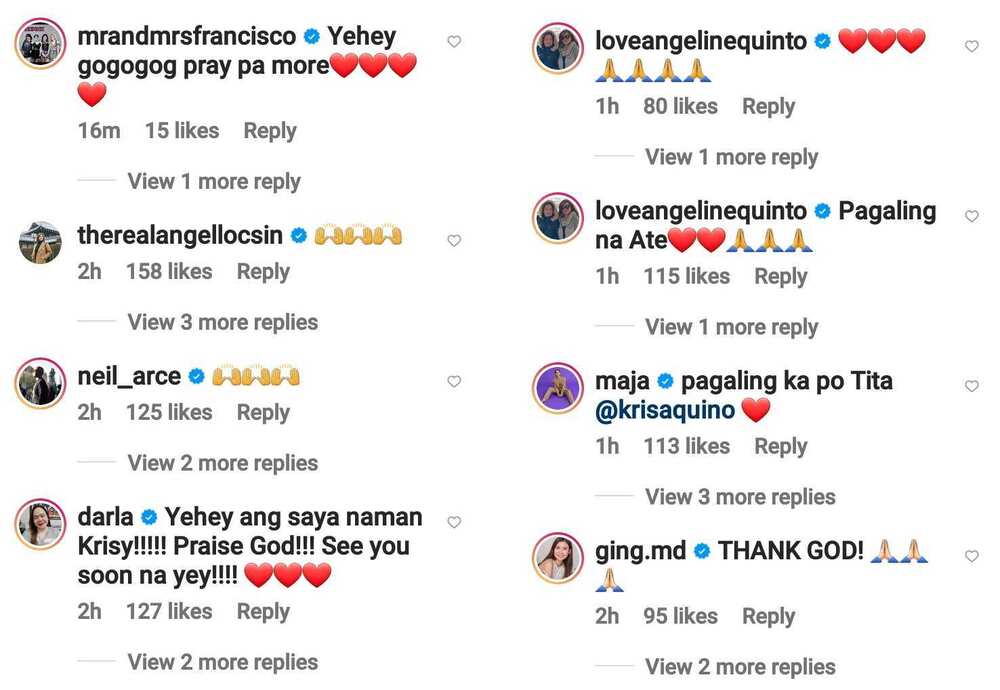This screenshot has height=690, width=1000.
Task: Open the @krisaquino mention link
Action: (665, 410)
